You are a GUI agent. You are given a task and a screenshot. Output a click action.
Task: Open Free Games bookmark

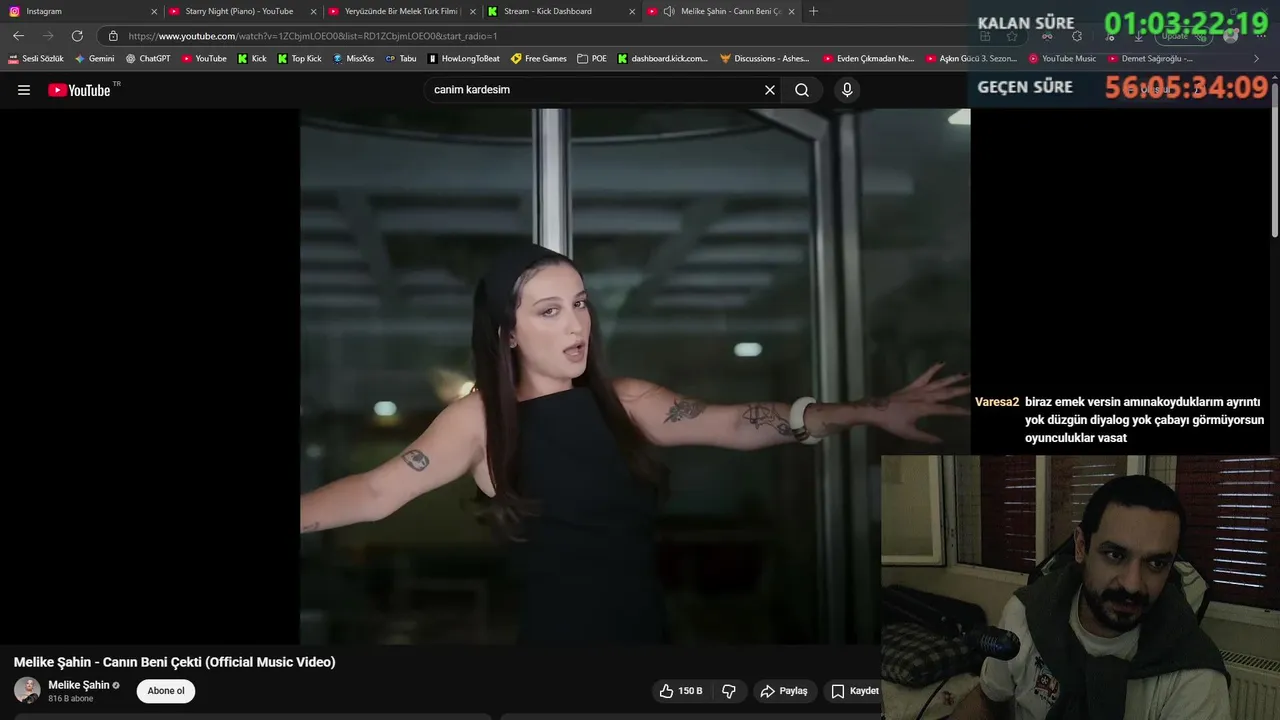tap(539, 59)
